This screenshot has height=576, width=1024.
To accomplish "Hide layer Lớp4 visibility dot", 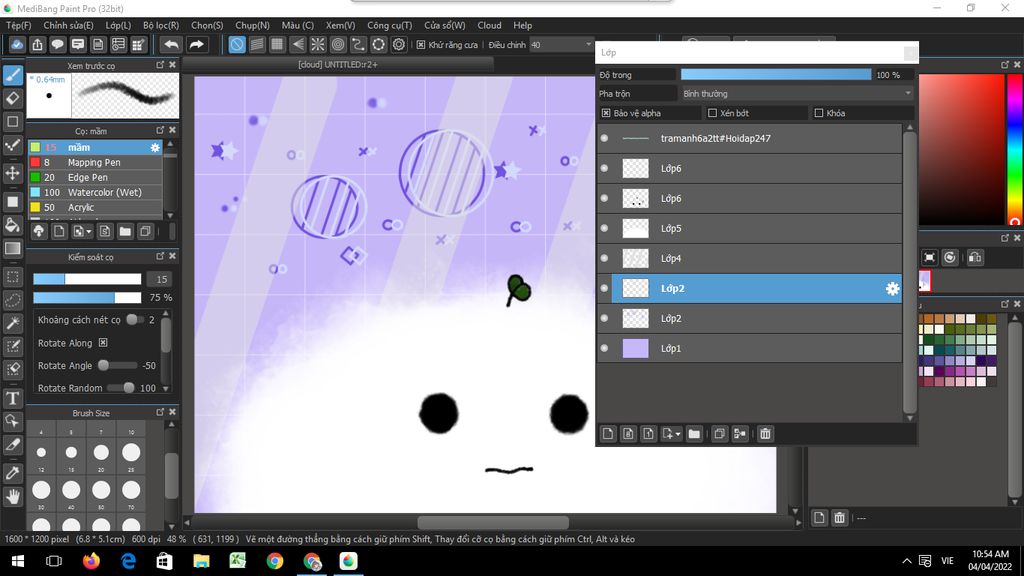I will click(x=604, y=259).
